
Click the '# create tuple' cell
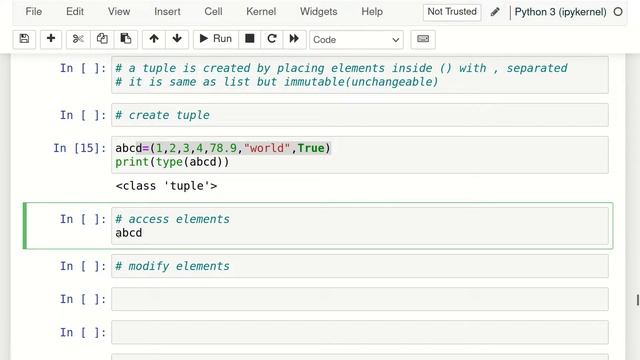(360, 115)
